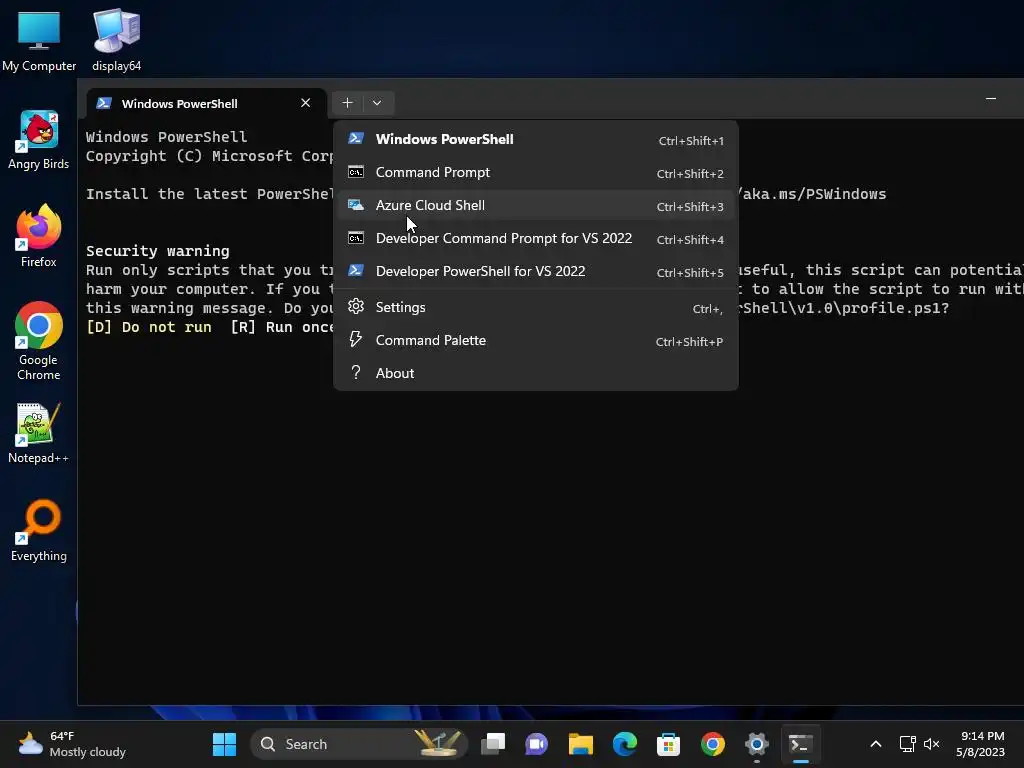Select the display64 desktop icon
The image size is (1024, 768).
pyautogui.click(x=116, y=39)
